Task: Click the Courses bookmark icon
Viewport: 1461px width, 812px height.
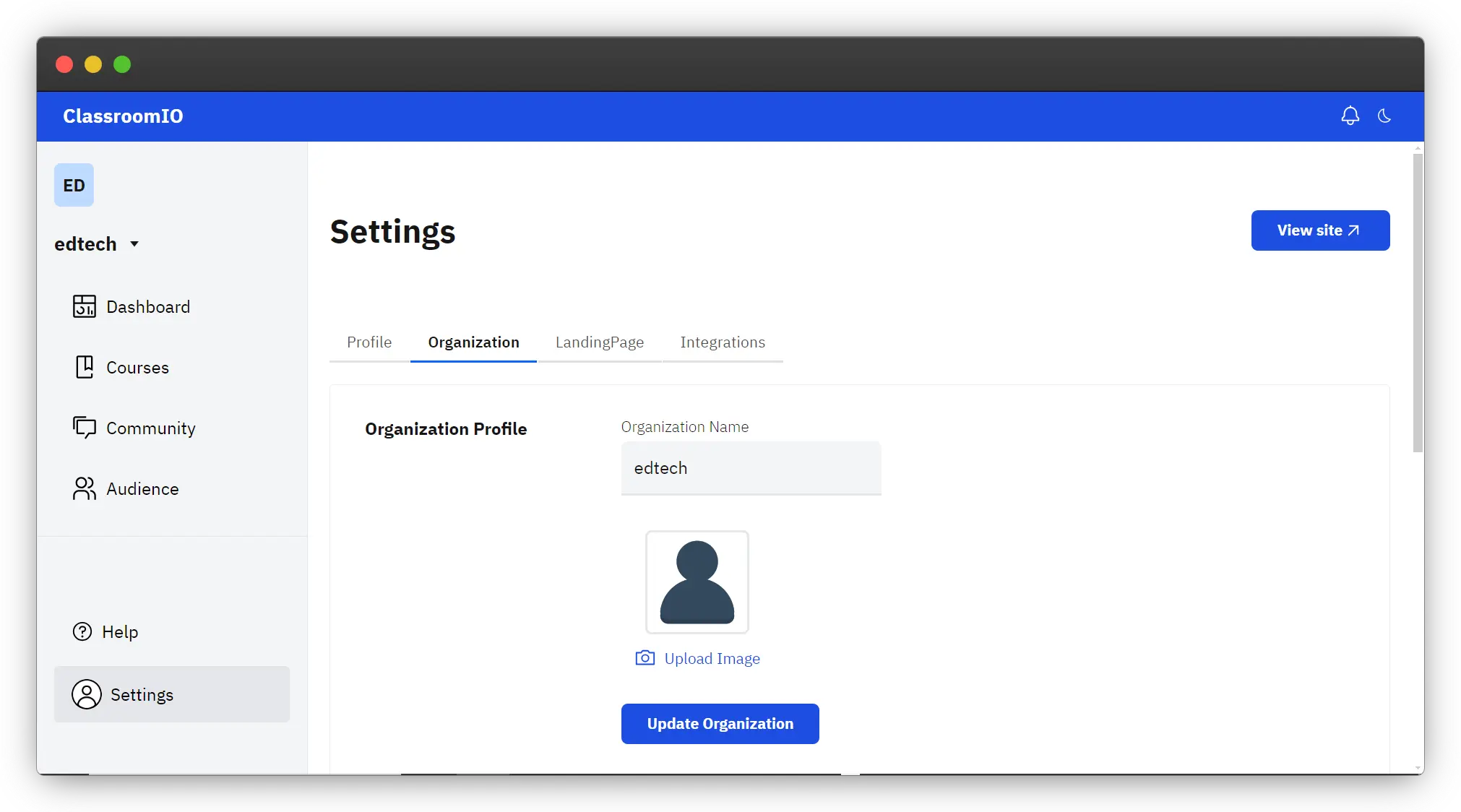Action: (x=85, y=367)
